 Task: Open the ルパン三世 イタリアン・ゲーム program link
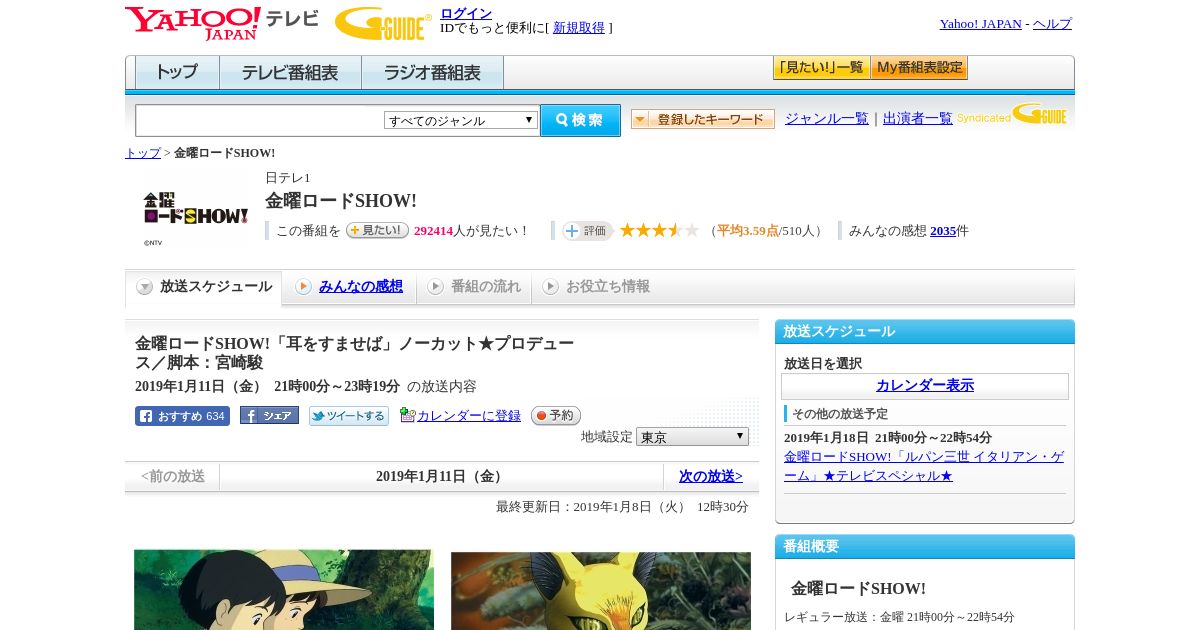pyautogui.click(x=924, y=466)
